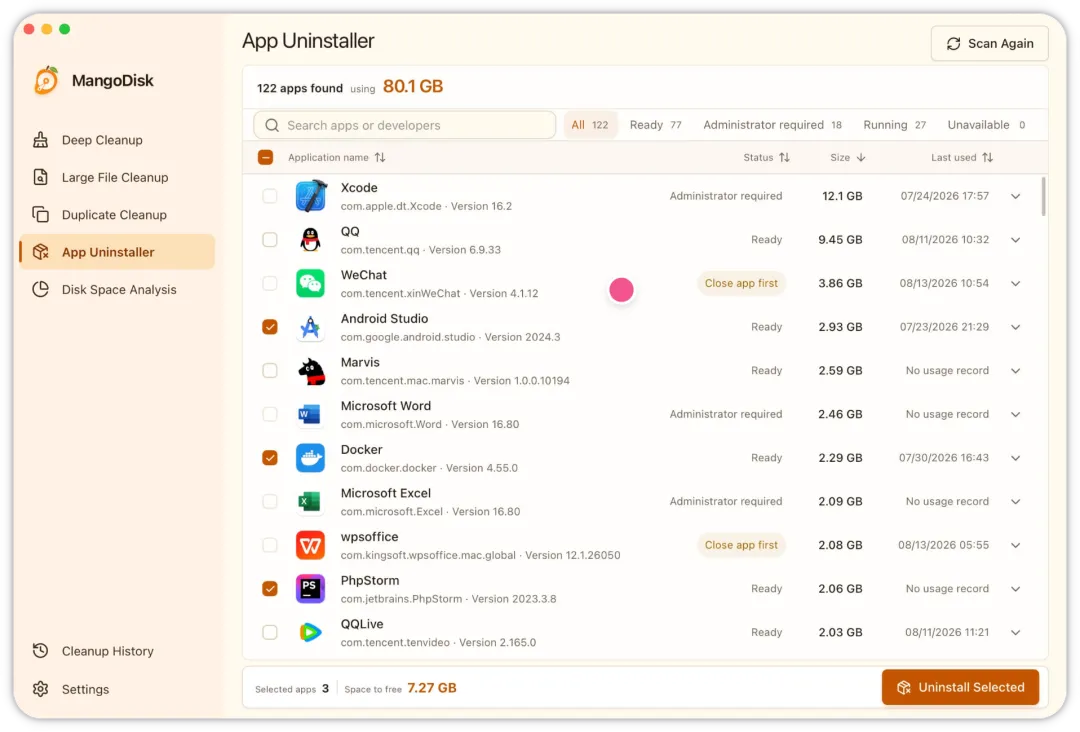Click the Docker whale icon

(311, 458)
